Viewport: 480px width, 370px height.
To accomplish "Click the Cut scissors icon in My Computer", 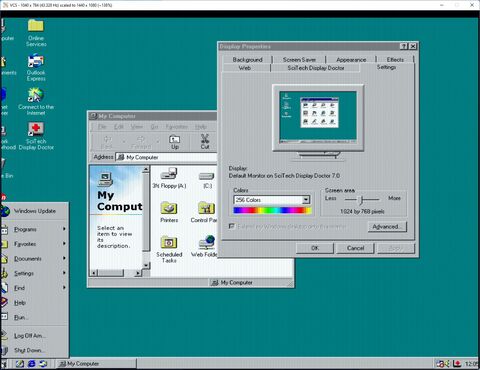I will click(x=205, y=141).
